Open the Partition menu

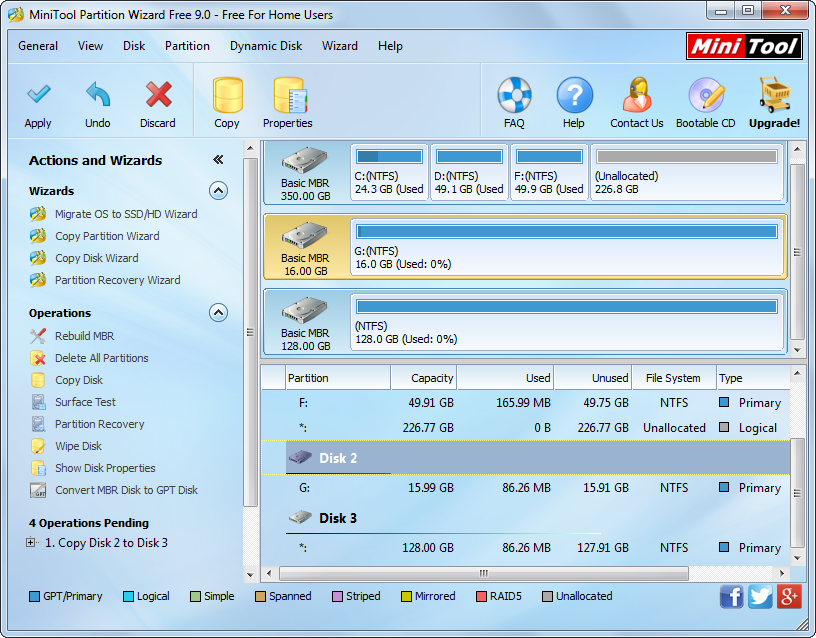[x=187, y=46]
